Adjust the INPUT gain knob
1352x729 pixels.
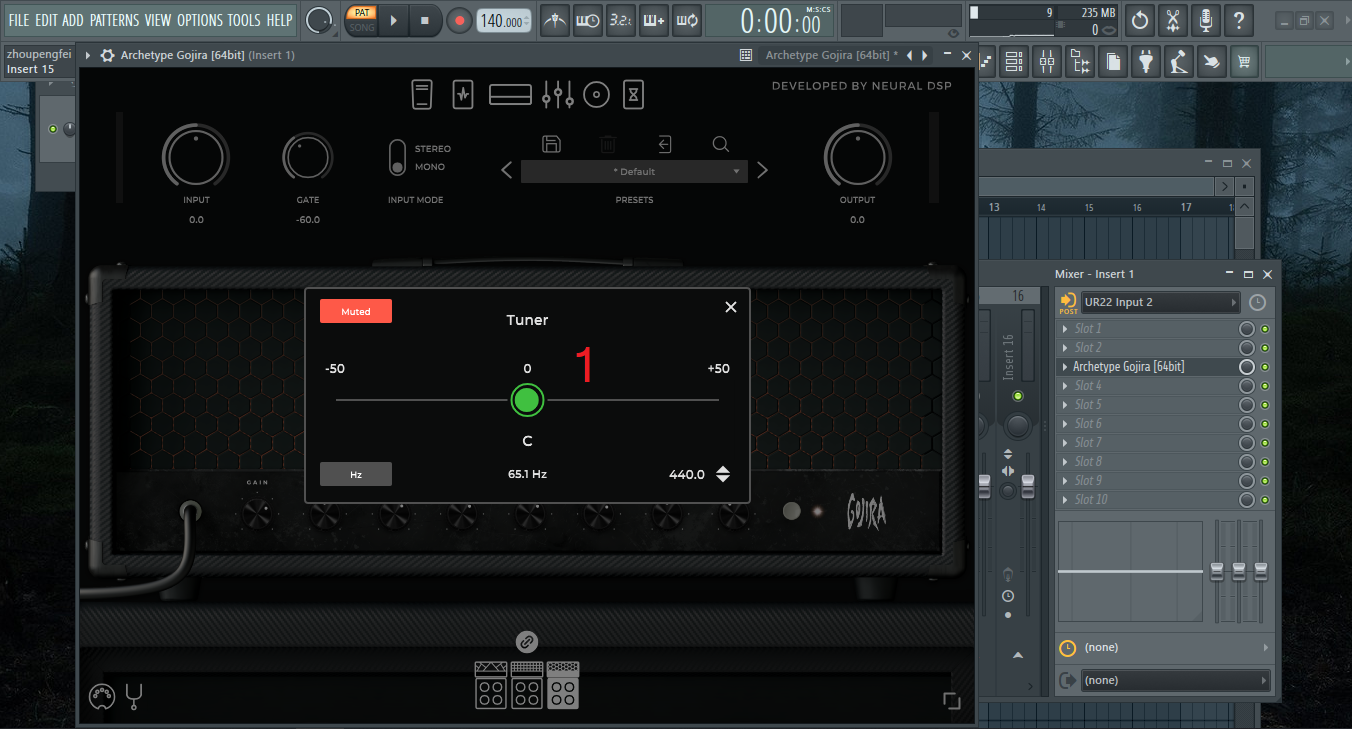coord(196,157)
